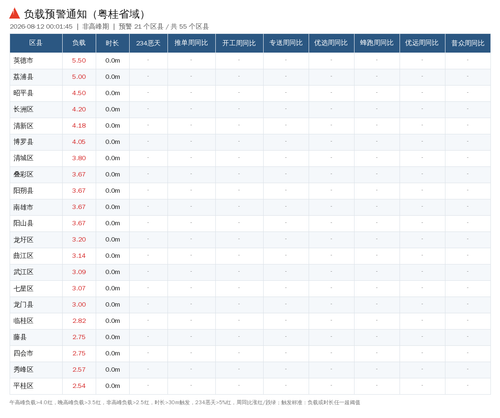Viewport: 500px width, 418px height.
Task: Select the 推单周同比 column header
Action: (x=191, y=43)
